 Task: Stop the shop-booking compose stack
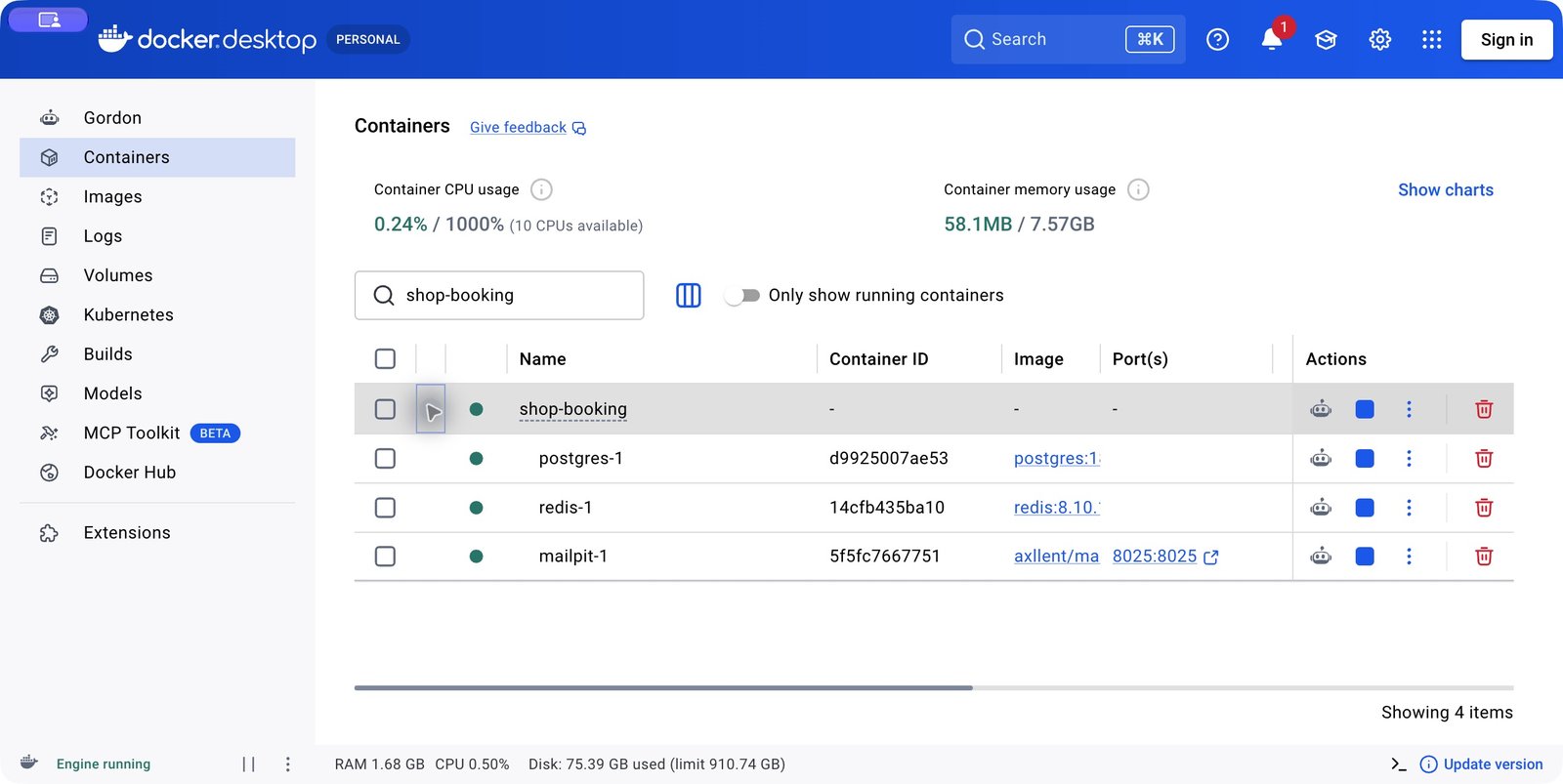tap(1365, 409)
